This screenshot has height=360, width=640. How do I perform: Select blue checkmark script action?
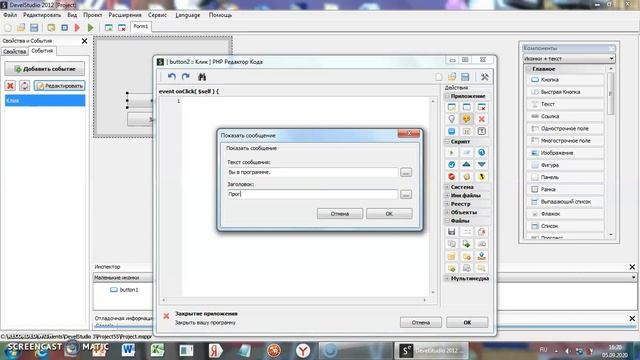click(451, 164)
